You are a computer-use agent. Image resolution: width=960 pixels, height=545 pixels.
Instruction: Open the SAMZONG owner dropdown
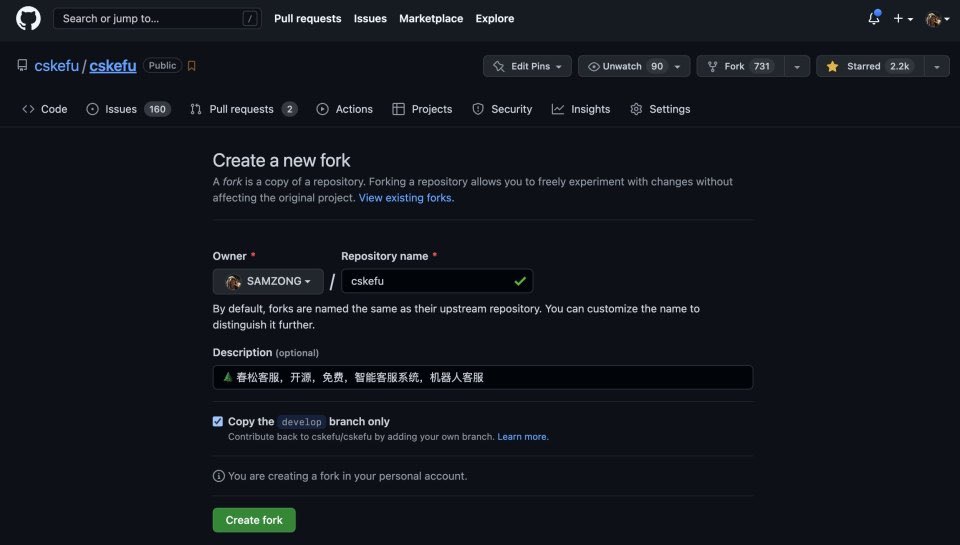268,281
